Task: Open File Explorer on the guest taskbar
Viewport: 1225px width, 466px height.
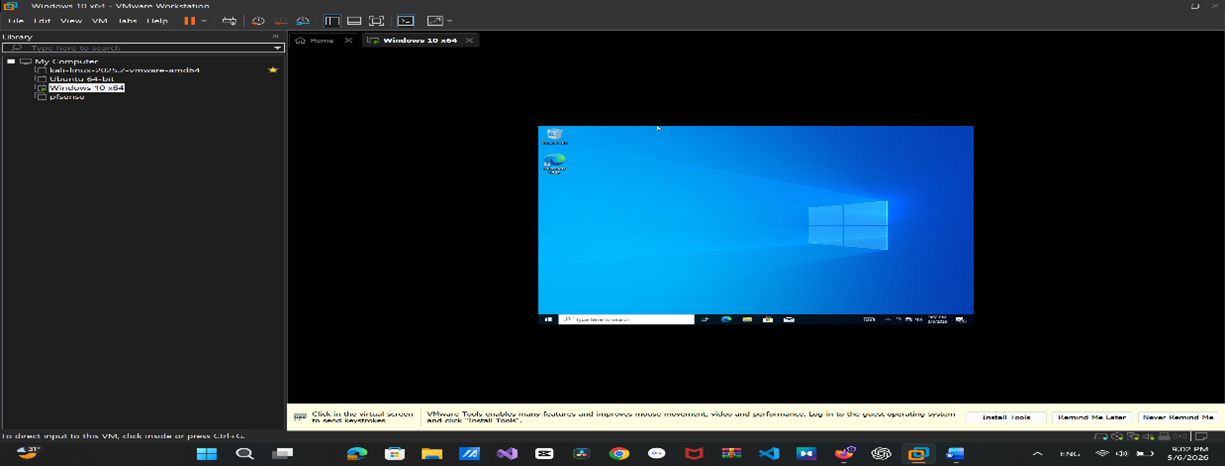Action: 748,320
